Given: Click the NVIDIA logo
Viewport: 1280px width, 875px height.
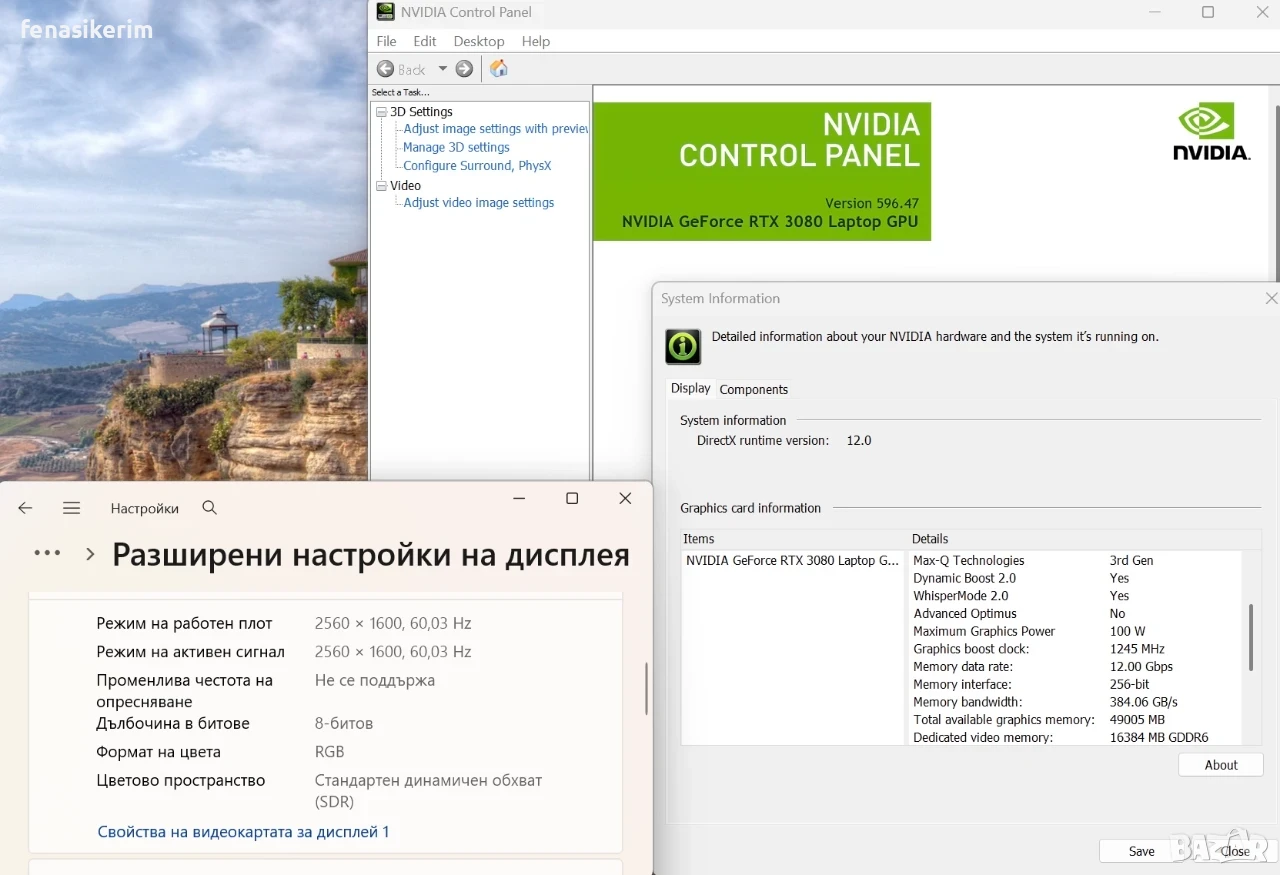Looking at the screenshot, I should (x=1211, y=133).
